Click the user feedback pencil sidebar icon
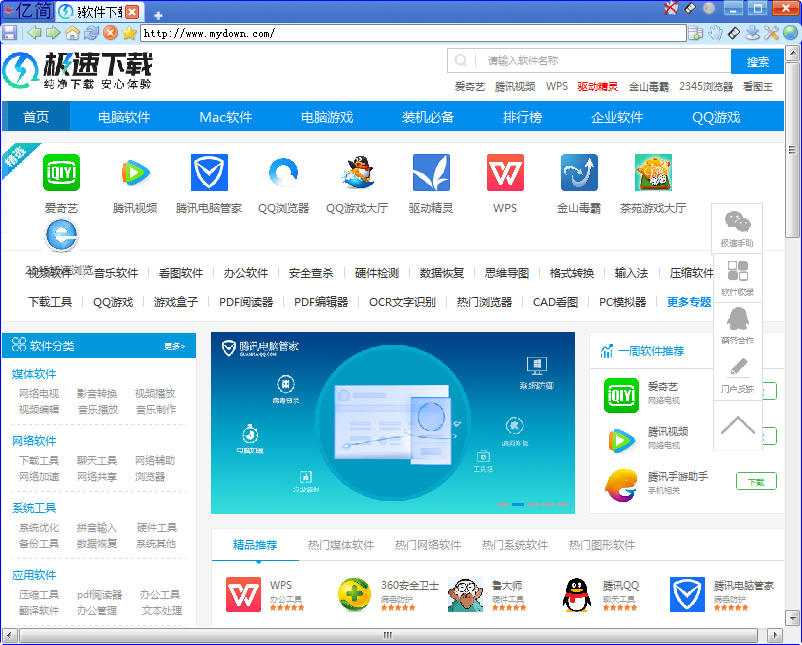Viewport: 802px width, 645px height. tap(737, 375)
